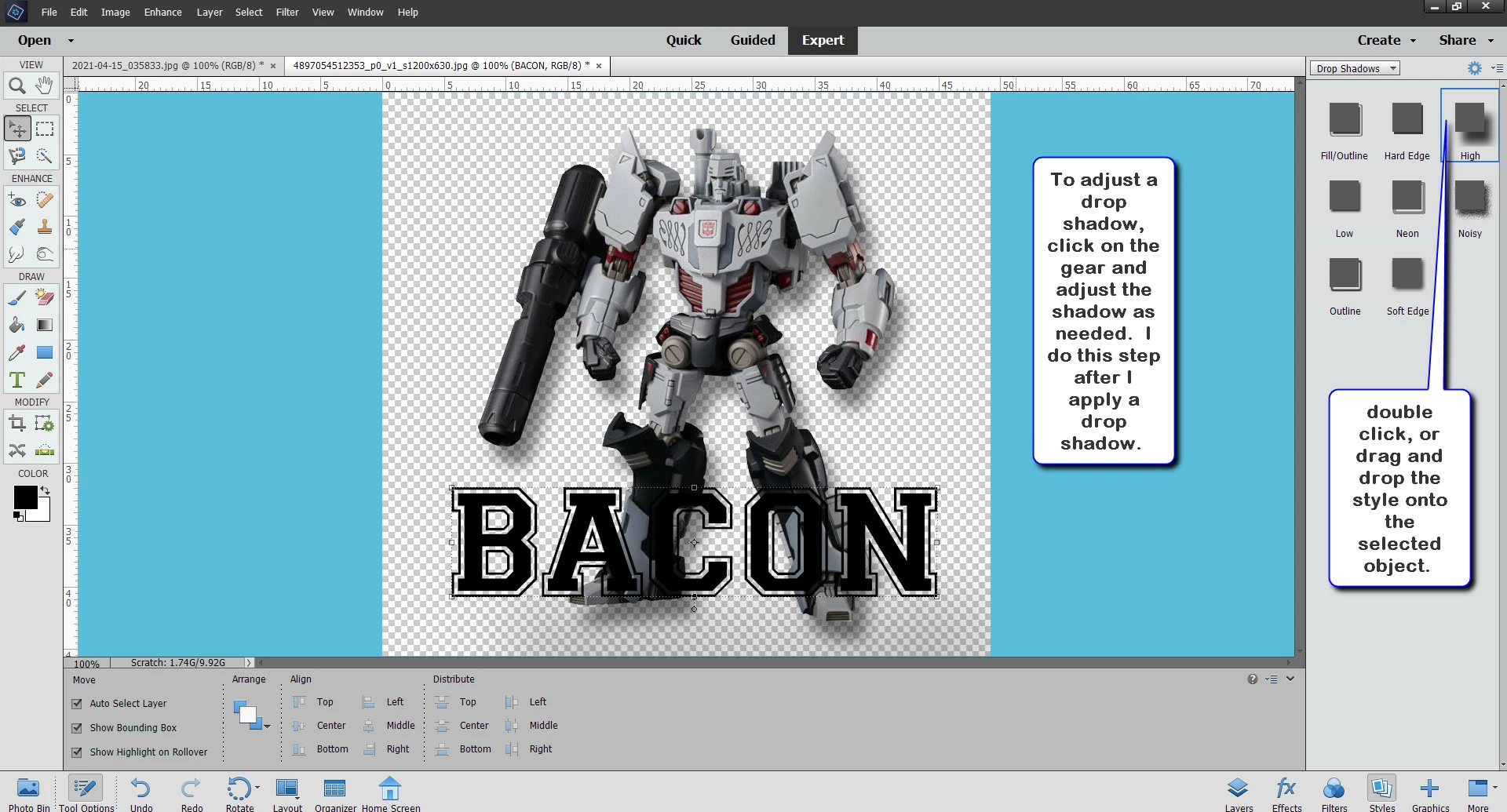Expand the Create dropdown arrow
The image size is (1507, 812).
click(x=1414, y=41)
